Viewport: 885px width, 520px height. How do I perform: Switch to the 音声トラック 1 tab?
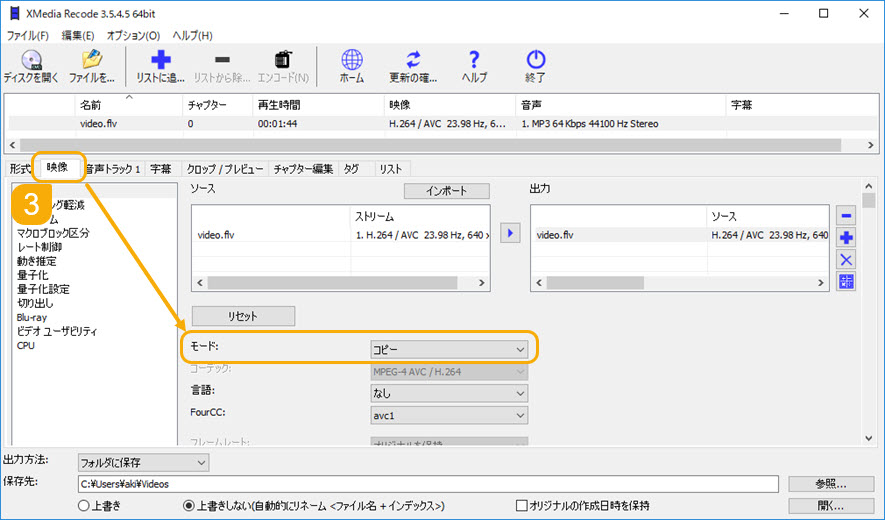(x=112, y=169)
